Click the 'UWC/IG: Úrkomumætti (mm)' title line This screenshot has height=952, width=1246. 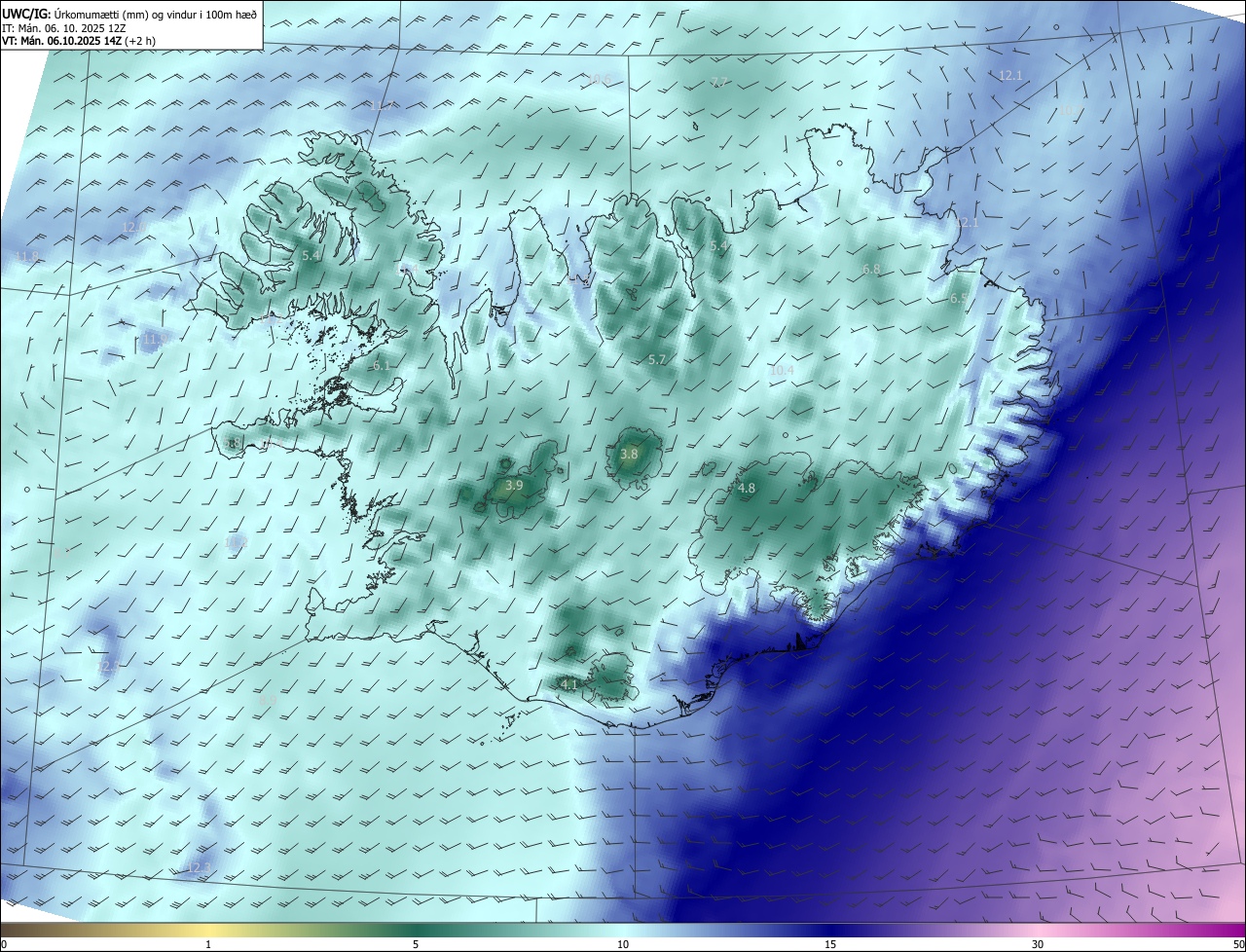click(129, 13)
